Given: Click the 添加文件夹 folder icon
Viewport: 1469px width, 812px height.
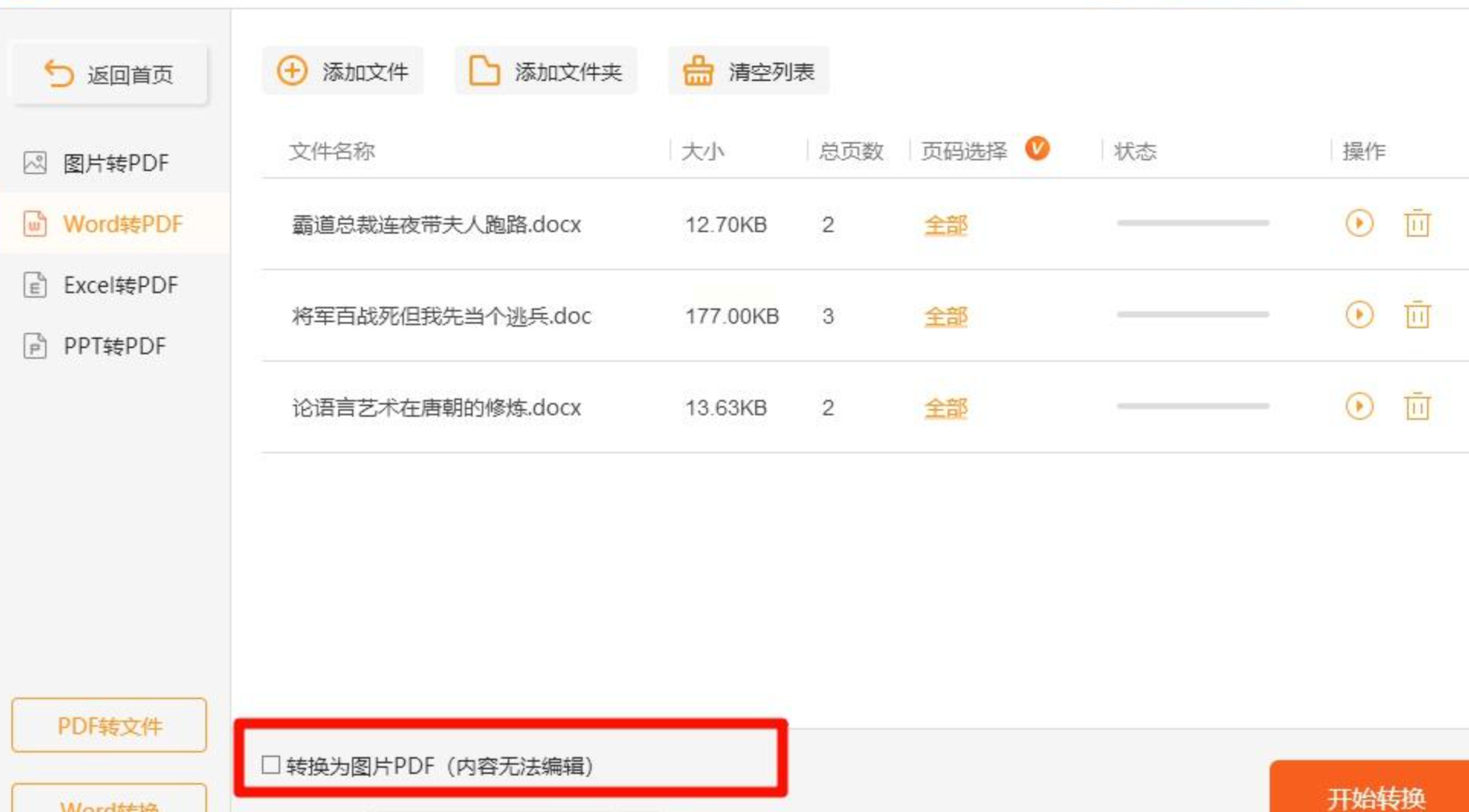Looking at the screenshot, I should (x=484, y=71).
